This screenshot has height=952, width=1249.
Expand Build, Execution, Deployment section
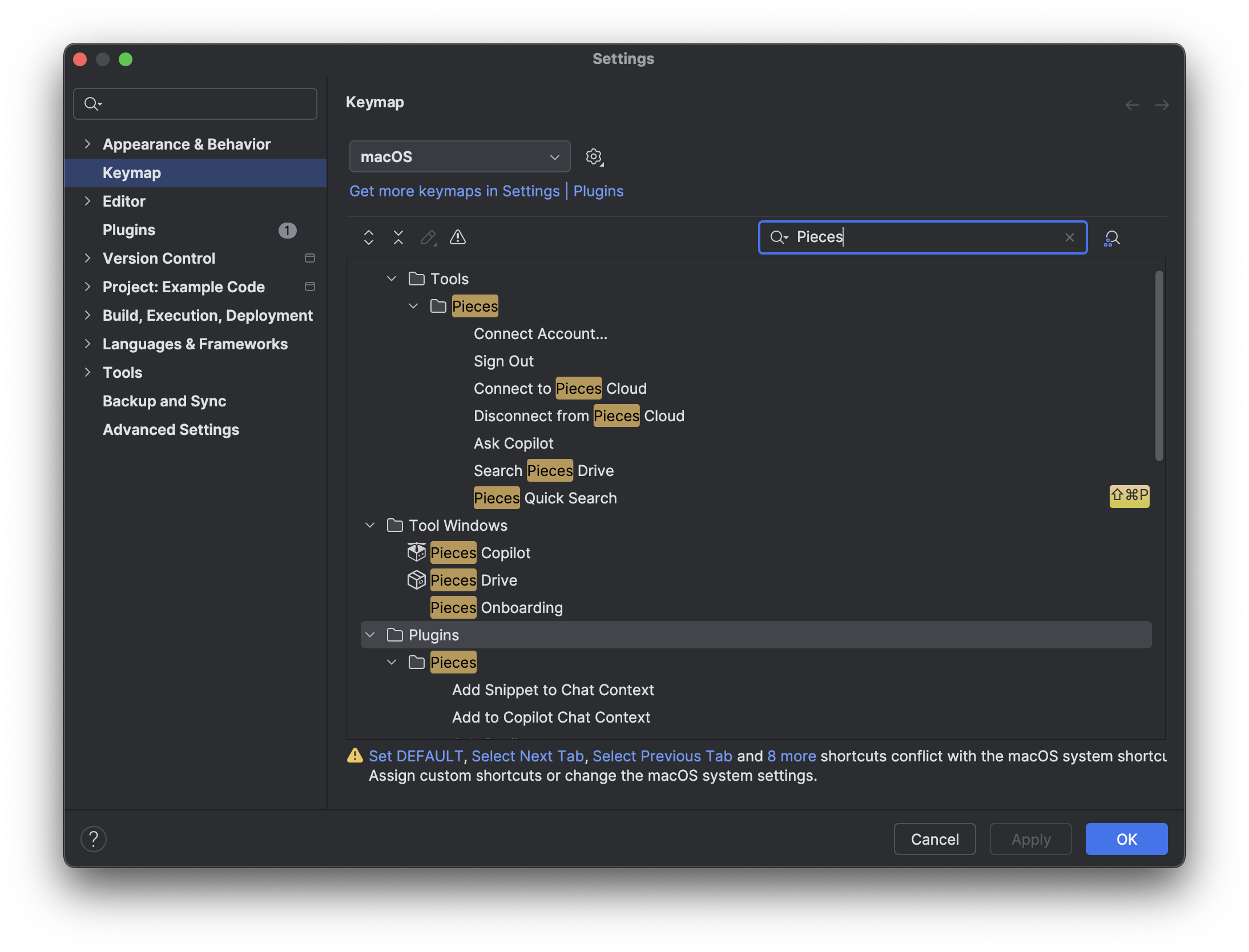[87, 315]
